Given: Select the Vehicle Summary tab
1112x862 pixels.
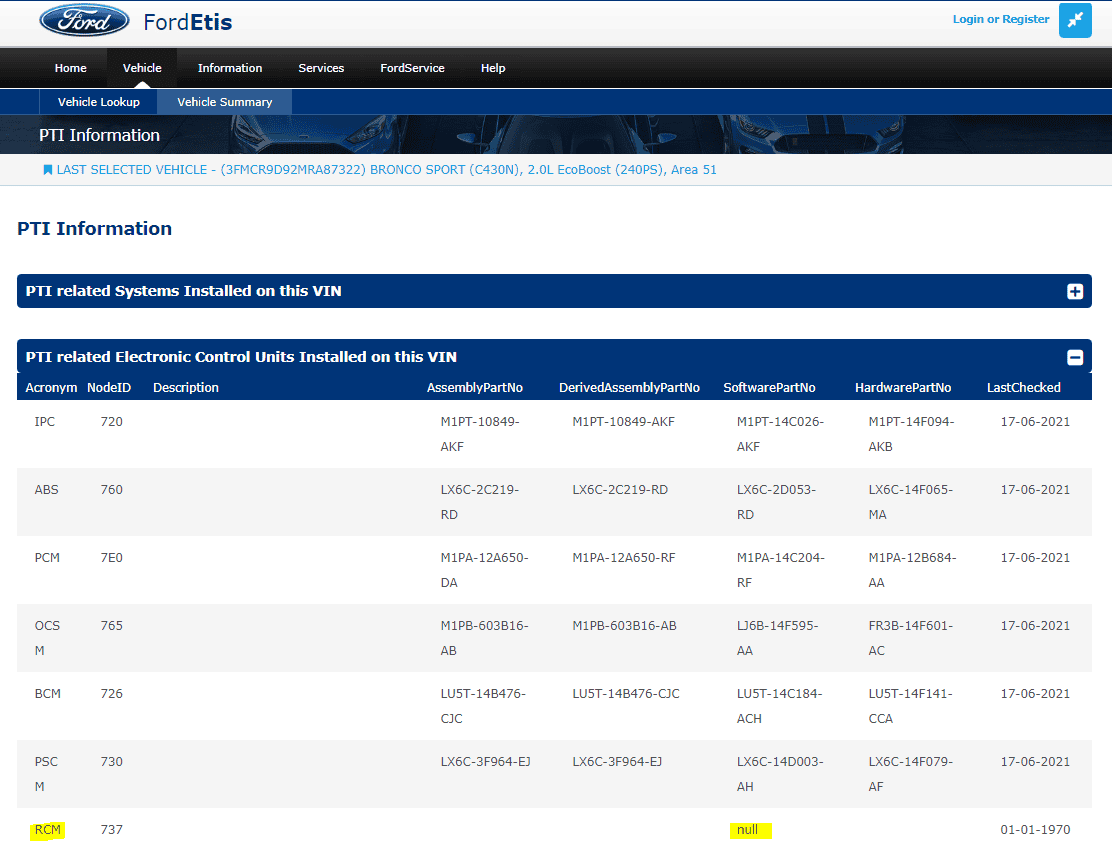Looking at the screenshot, I should click(x=224, y=102).
